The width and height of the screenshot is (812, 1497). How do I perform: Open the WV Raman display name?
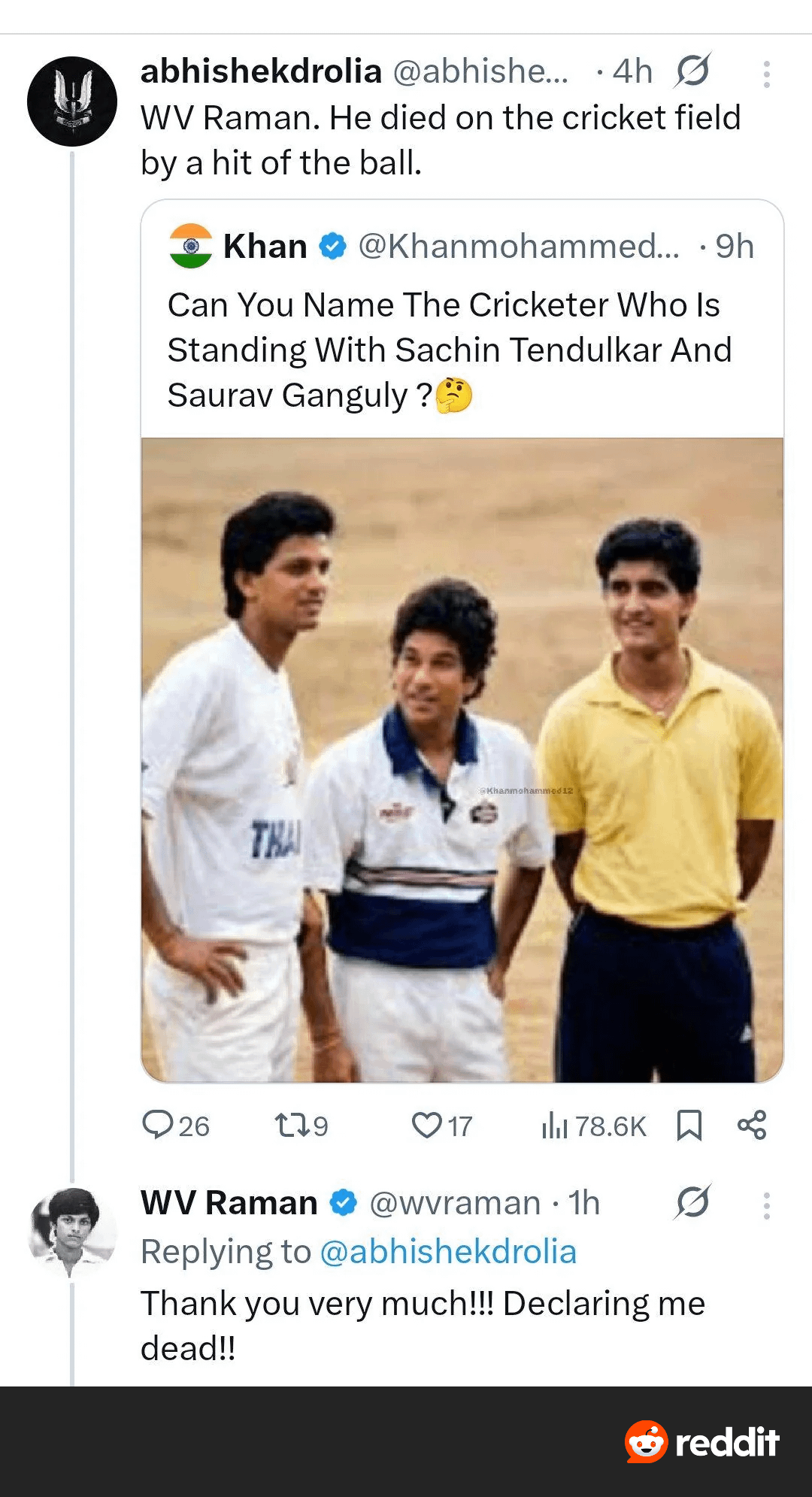[x=229, y=1203]
